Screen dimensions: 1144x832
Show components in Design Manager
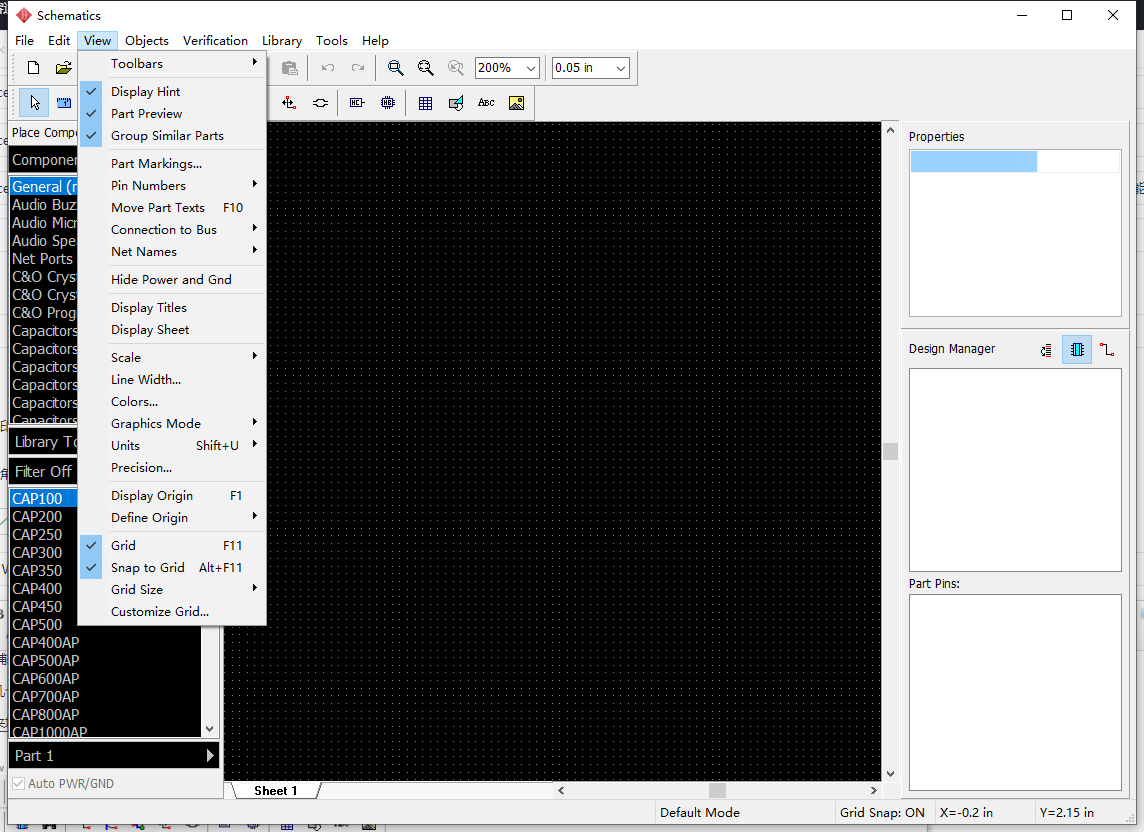1076,350
